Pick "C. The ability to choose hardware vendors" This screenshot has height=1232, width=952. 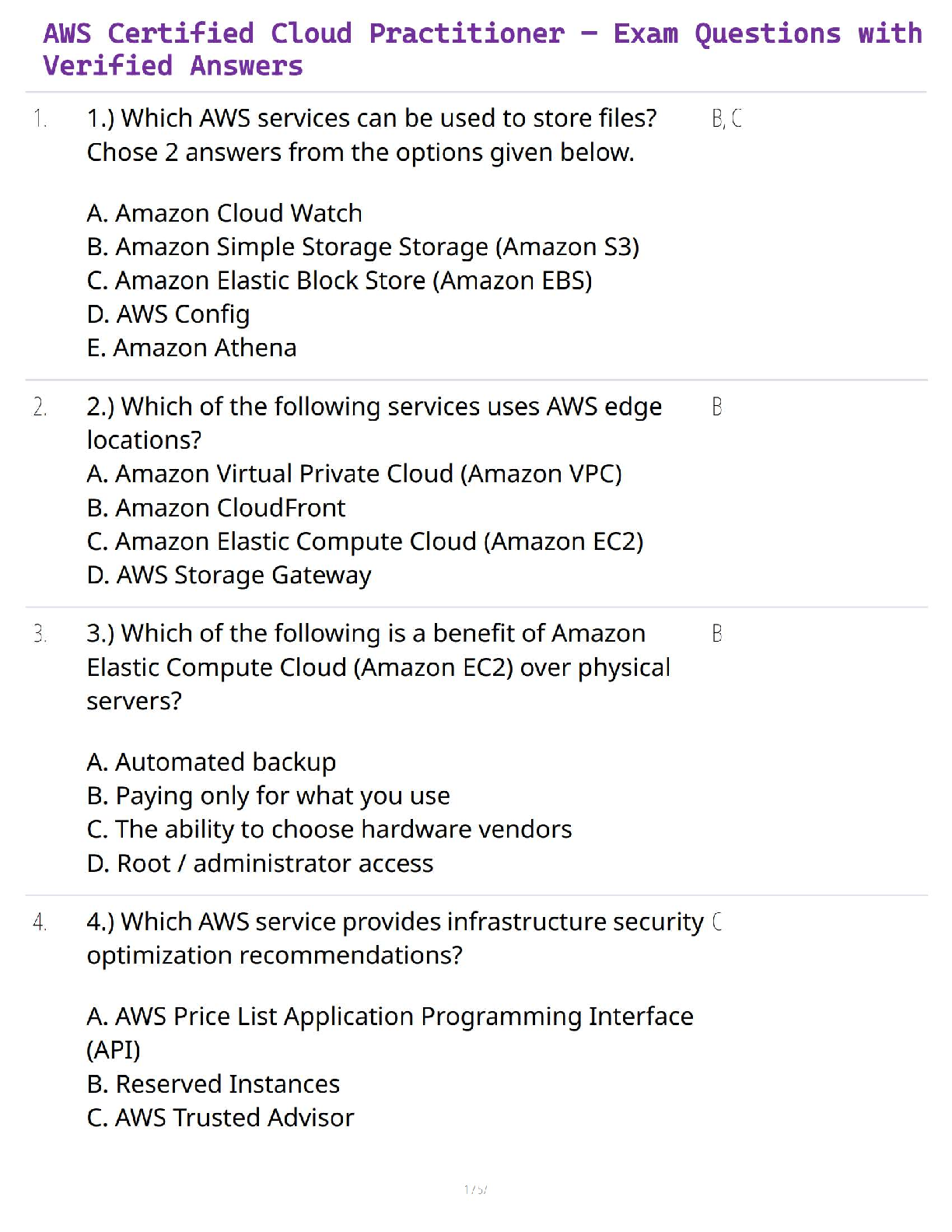[329, 830]
